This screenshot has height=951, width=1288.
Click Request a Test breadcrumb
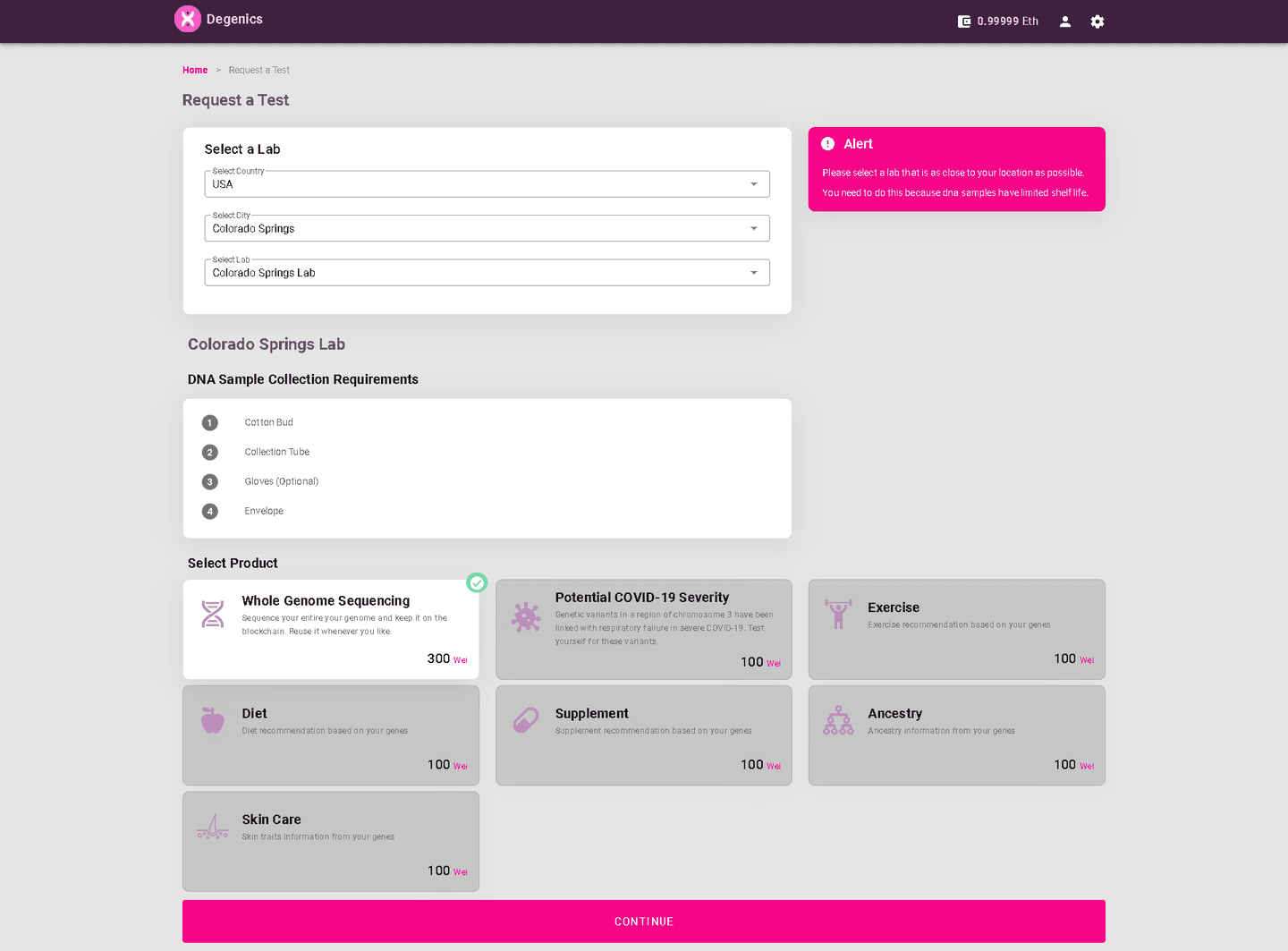tap(258, 70)
